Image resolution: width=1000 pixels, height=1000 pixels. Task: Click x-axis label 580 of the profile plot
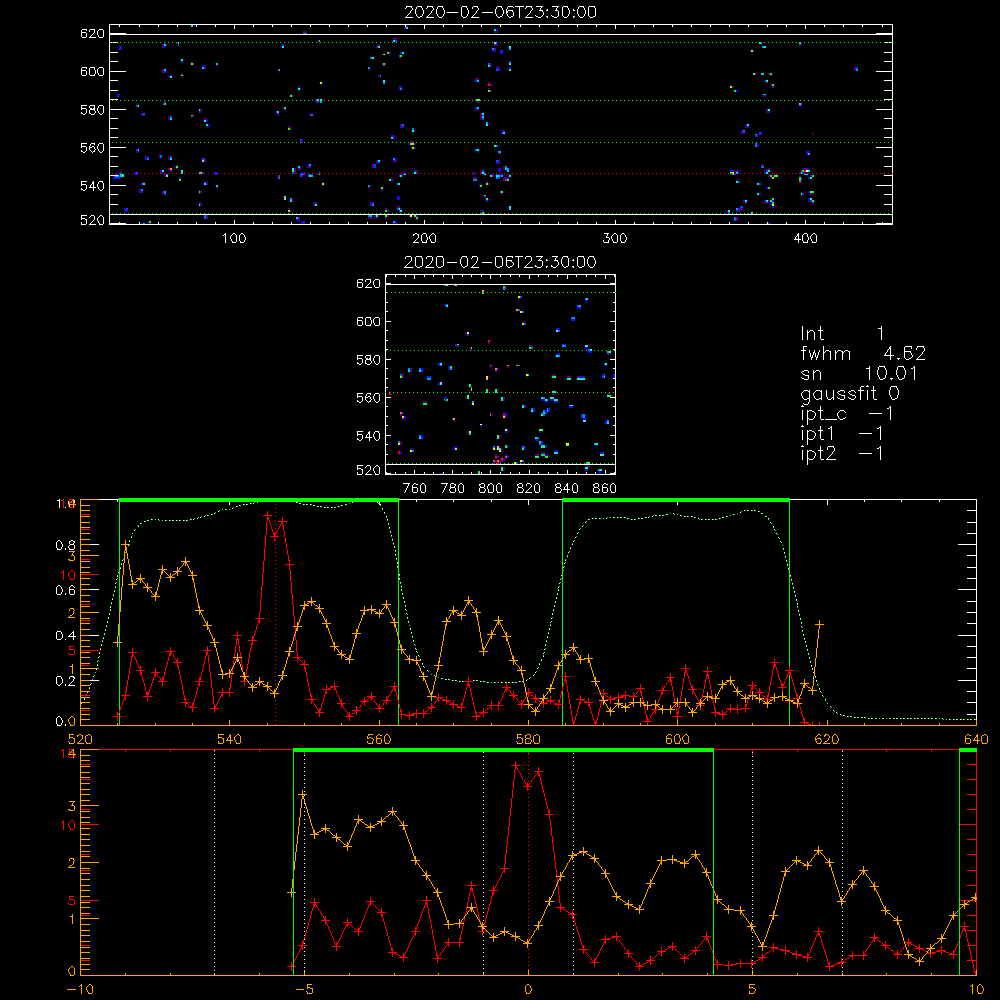pyautogui.click(x=528, y=740)
